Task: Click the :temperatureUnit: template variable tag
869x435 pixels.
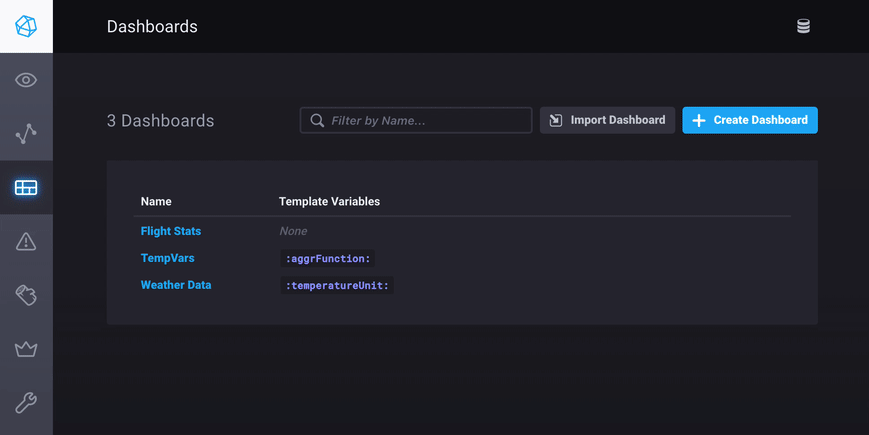Action: 336,286
